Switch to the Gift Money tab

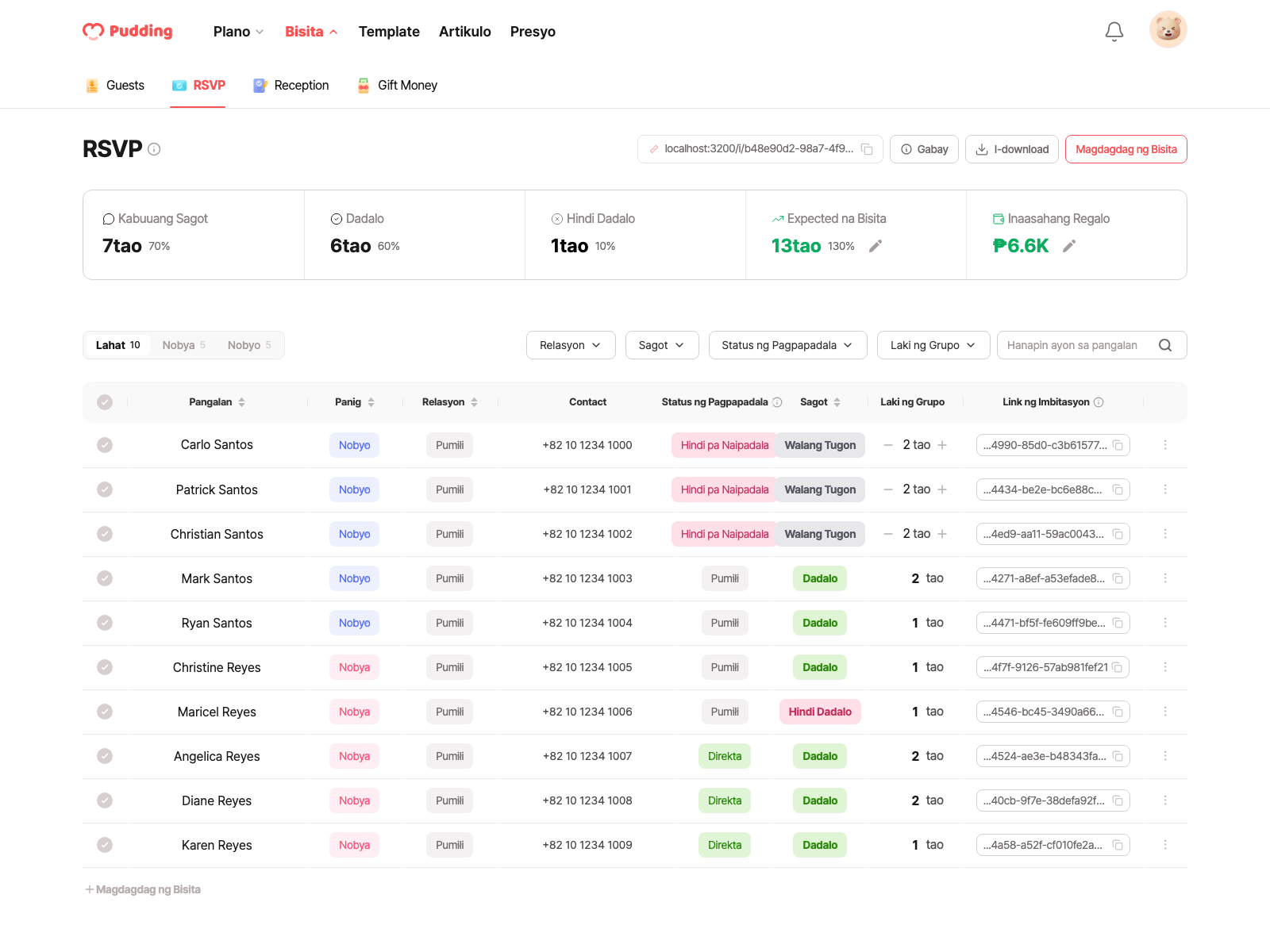[x=397, y=85]
